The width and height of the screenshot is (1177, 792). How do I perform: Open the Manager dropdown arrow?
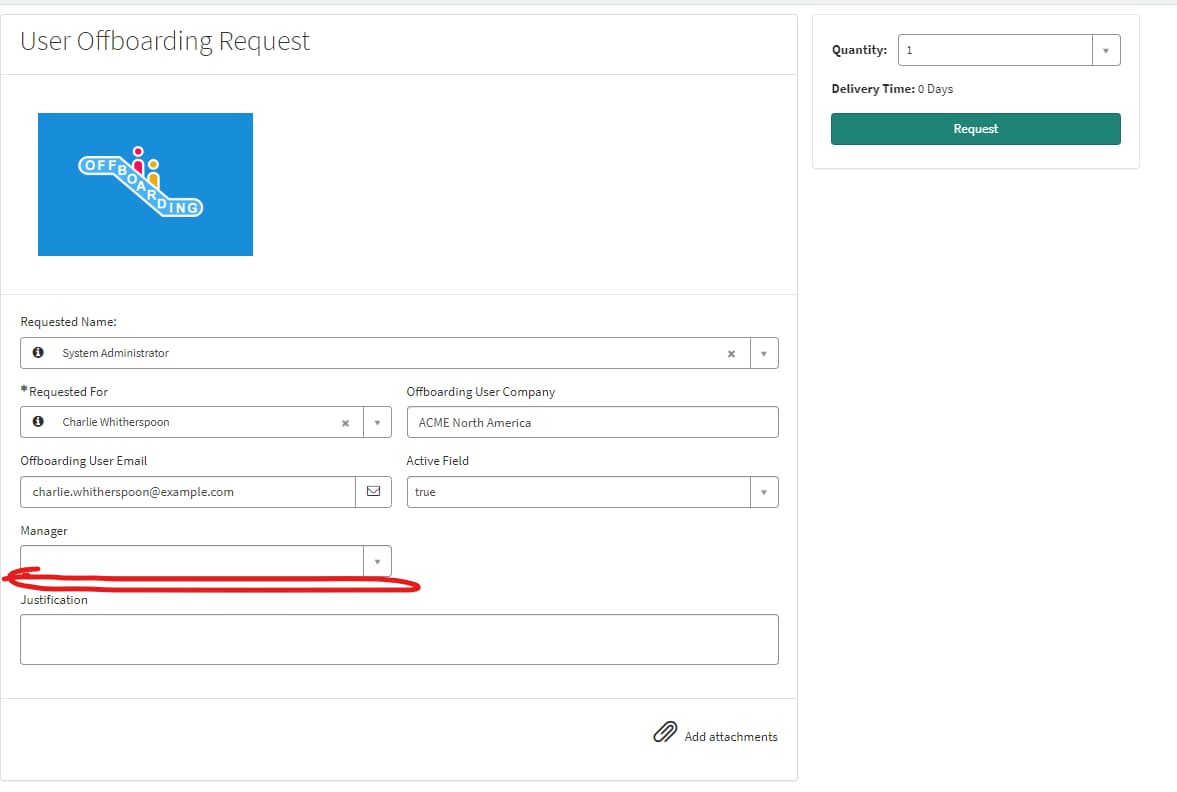(x=377, y=562)
